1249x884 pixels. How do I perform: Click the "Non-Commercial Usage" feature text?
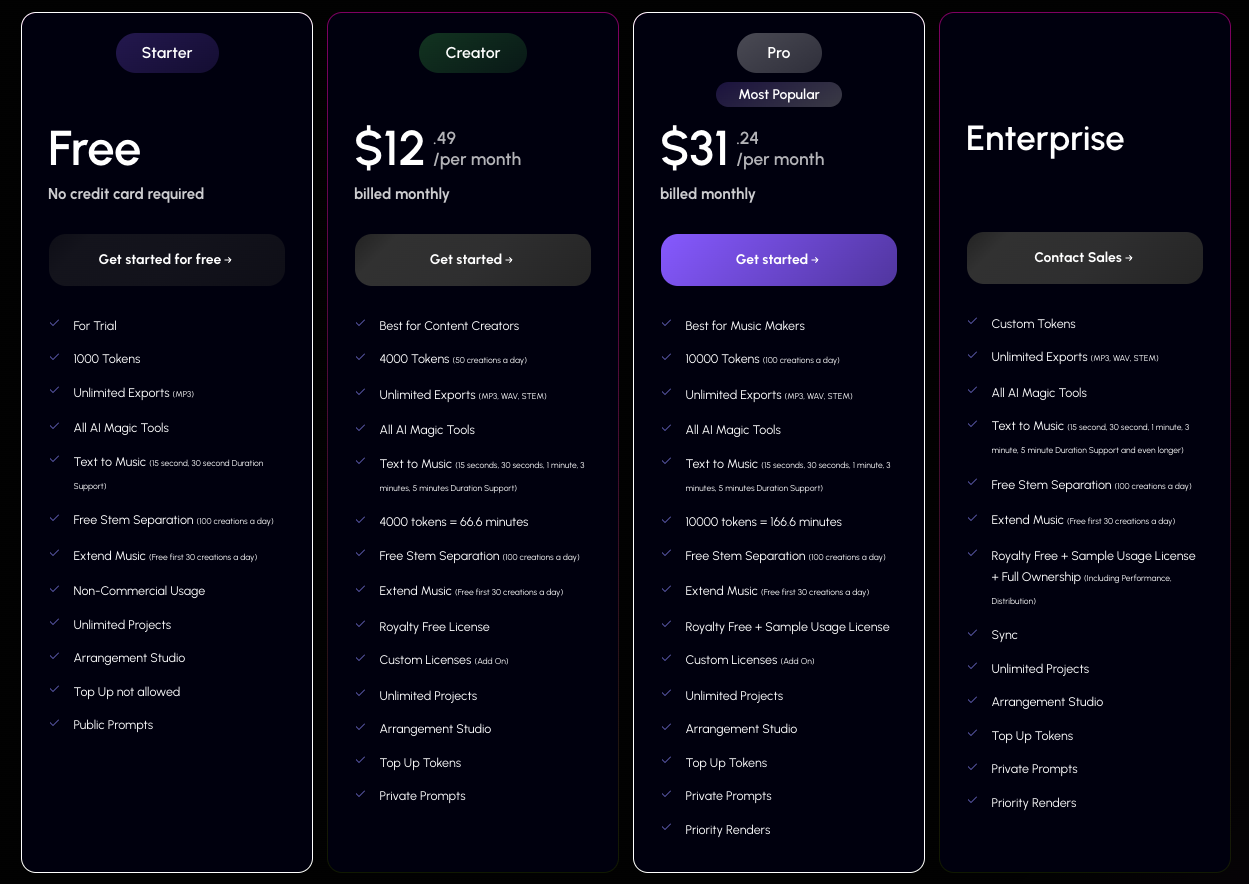click(139, 591)
